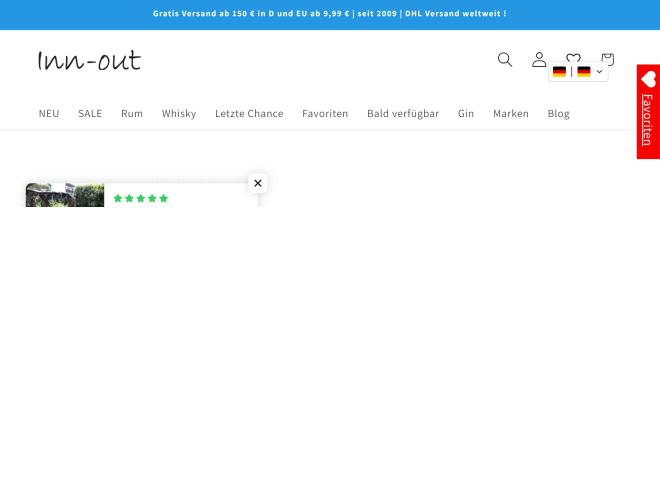Open the shopping cart icon

(x=608, y=58)
